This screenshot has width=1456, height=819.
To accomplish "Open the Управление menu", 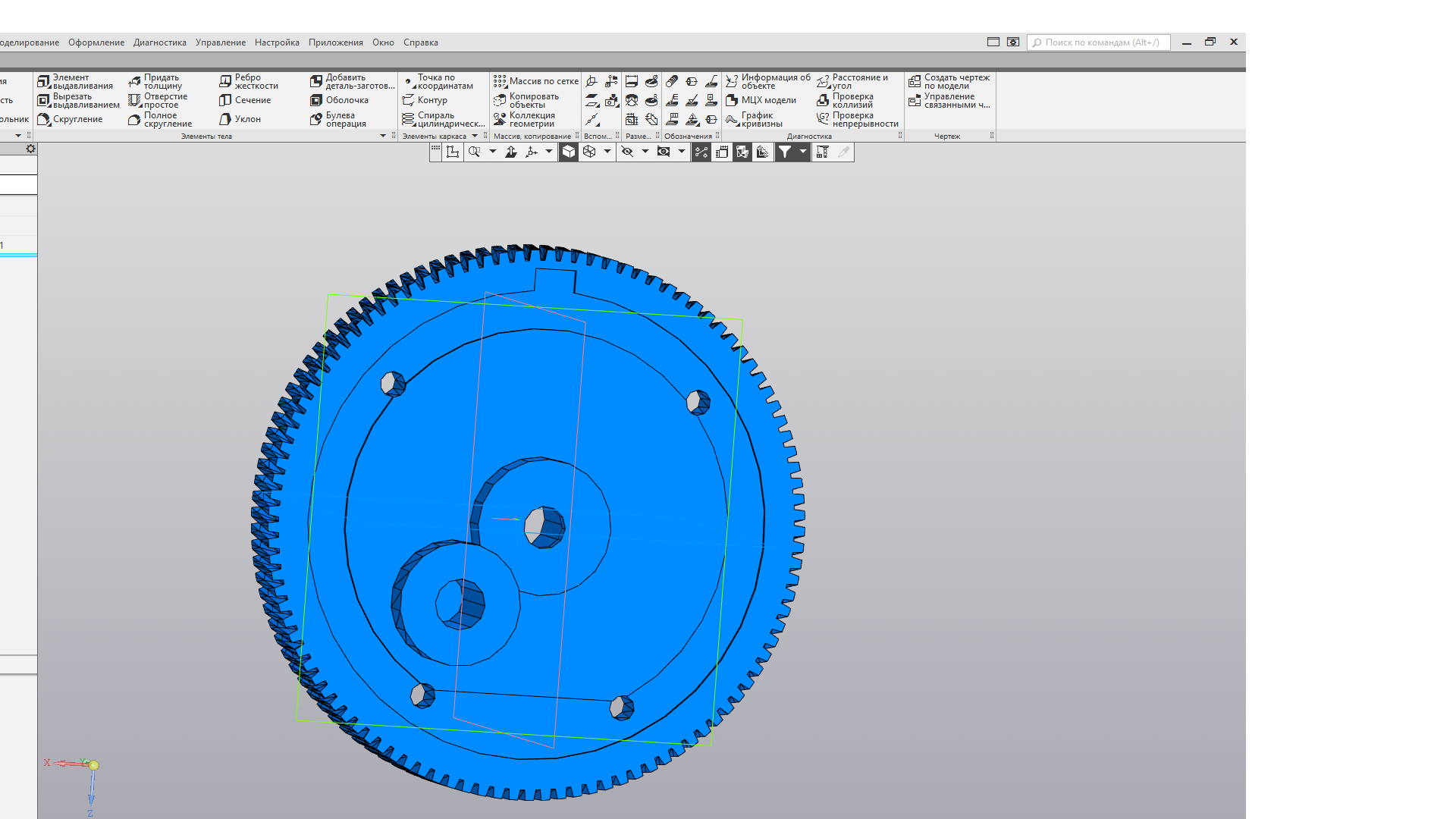I will pyautogui.click(x=221, y=42).
